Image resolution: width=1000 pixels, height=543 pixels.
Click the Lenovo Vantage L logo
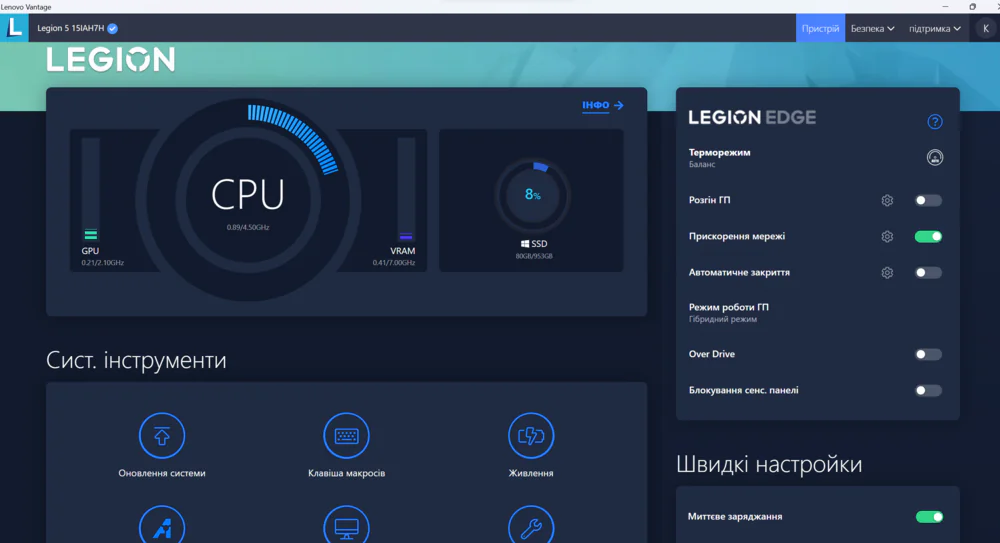pyautogui.click(x=14, y=28)
